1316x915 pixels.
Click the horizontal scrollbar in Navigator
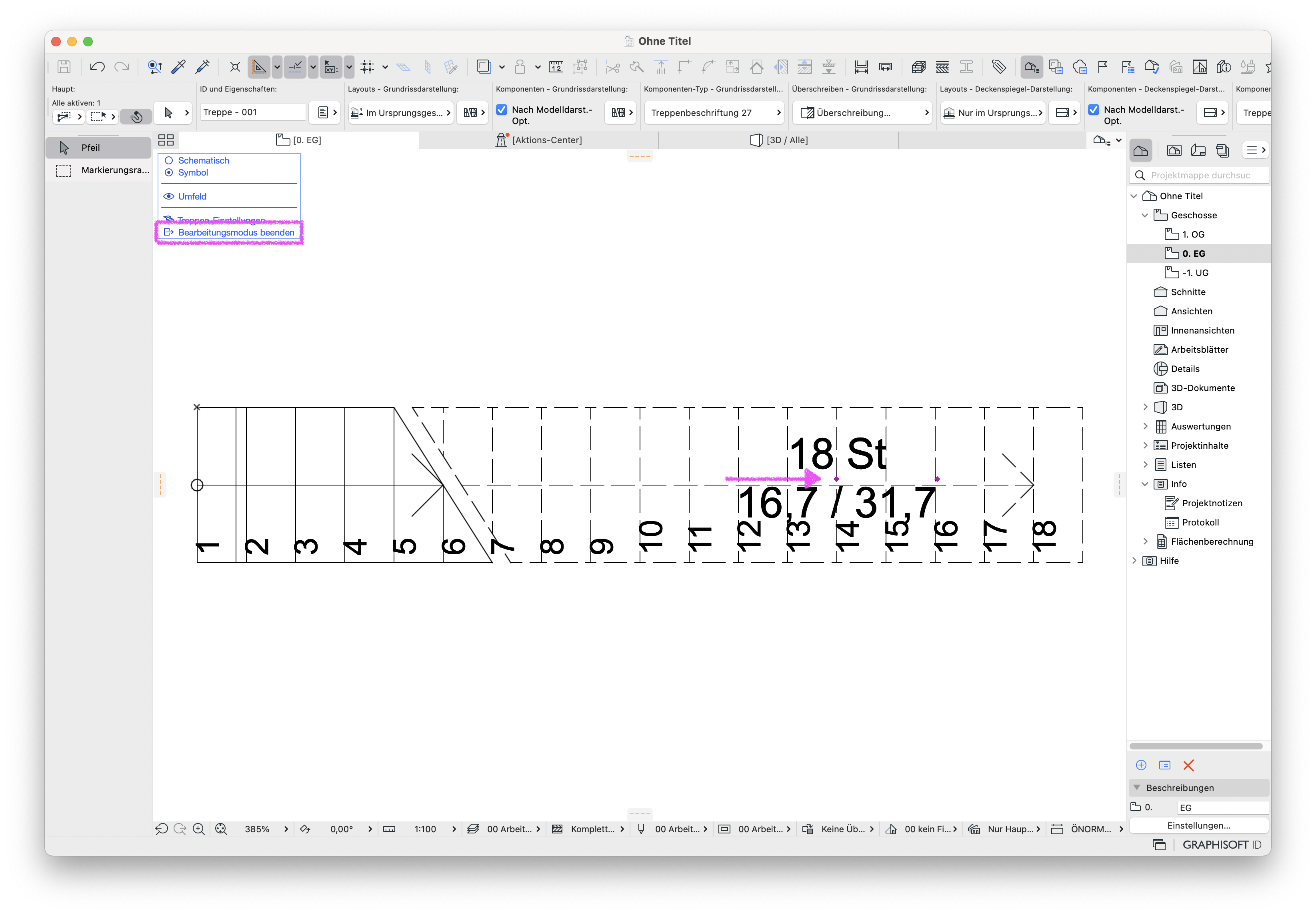coord(1196,746)
